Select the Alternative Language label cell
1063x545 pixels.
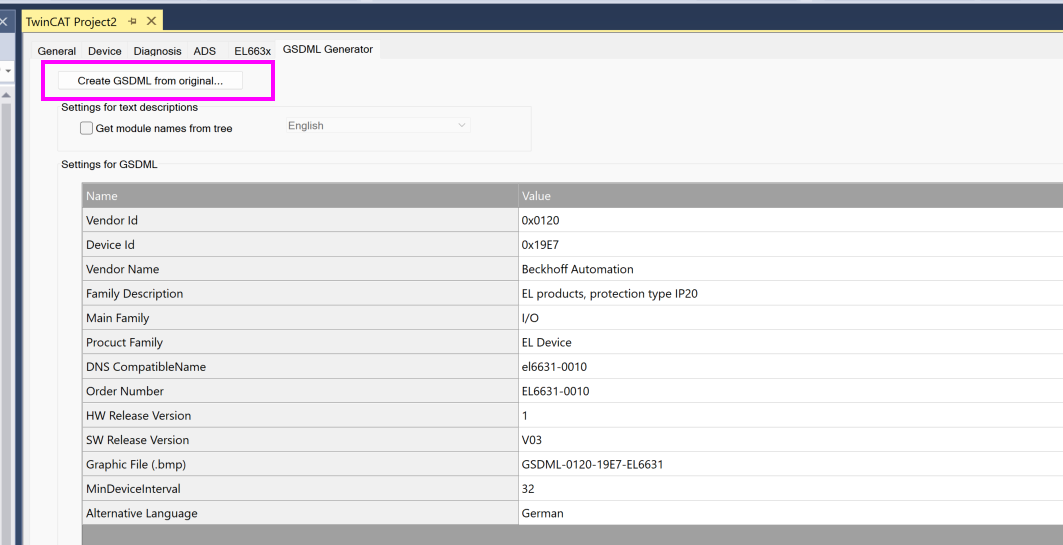[x=300, y=513]
